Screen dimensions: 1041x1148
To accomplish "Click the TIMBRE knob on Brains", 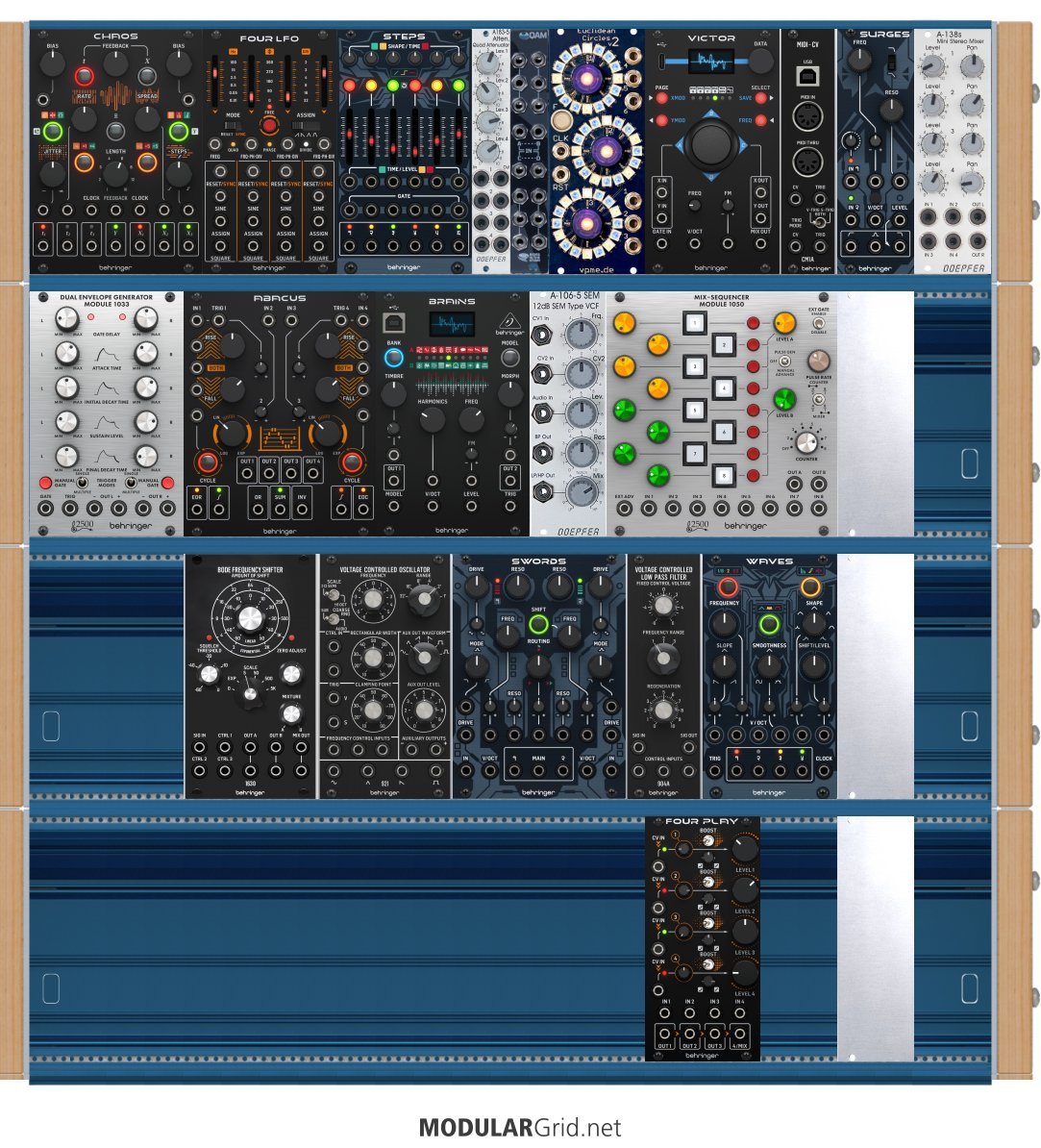I will pos(394,394).
